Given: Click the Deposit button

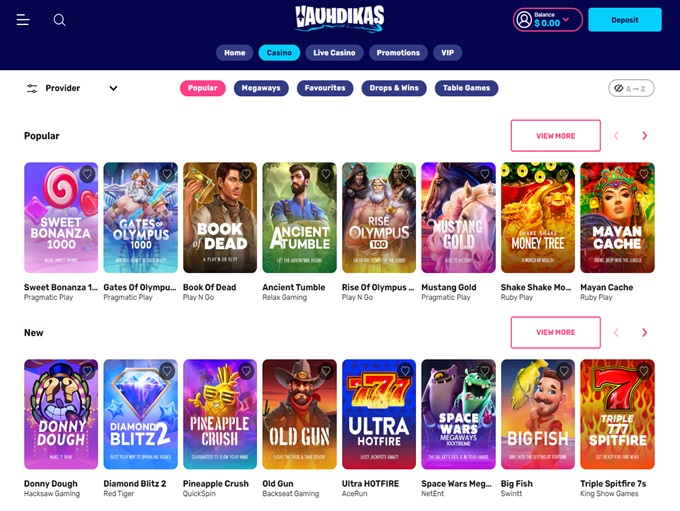Looking at the screenshot, I should point(624,20).
